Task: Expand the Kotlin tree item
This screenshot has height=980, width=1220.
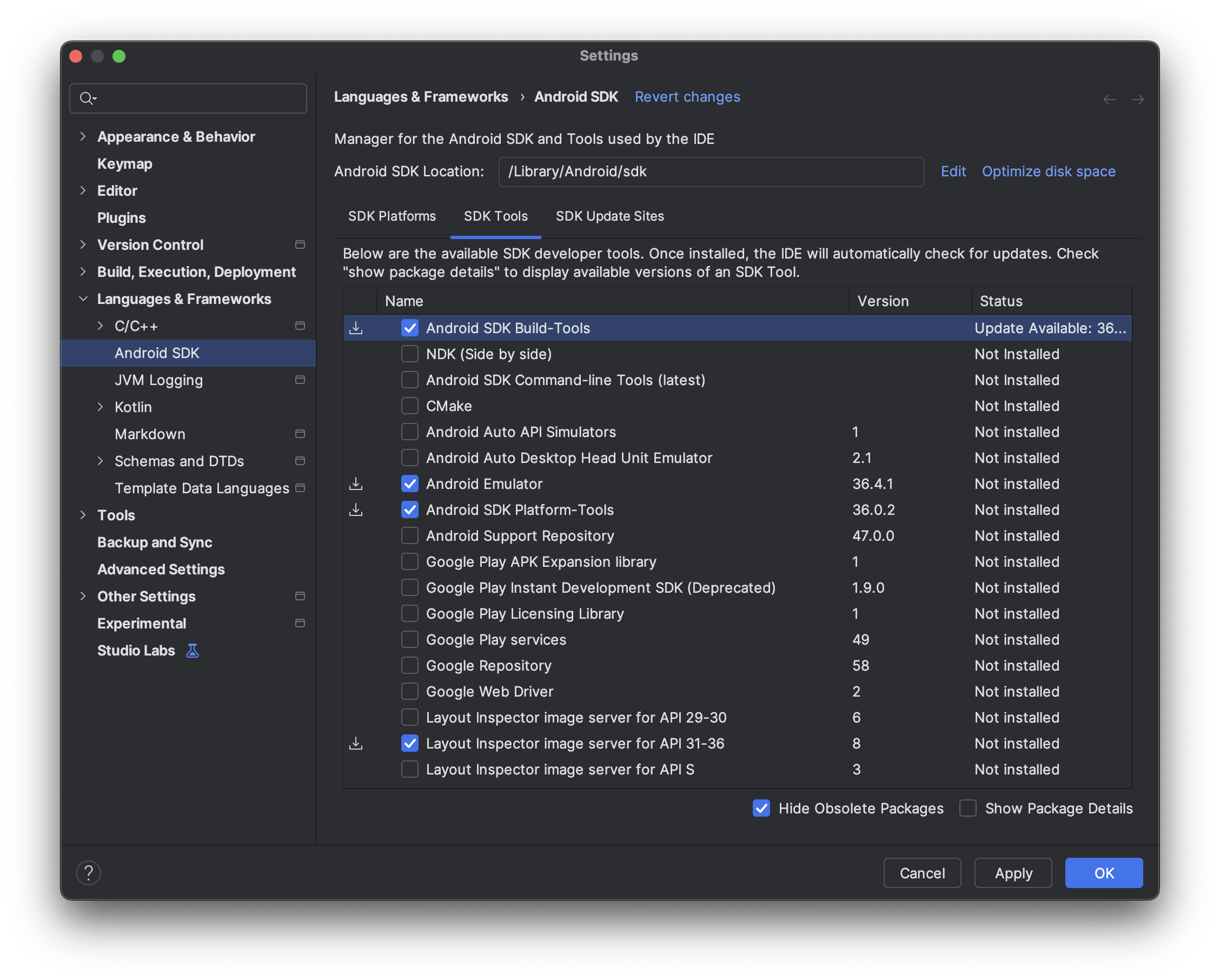Action: (101, 406)
